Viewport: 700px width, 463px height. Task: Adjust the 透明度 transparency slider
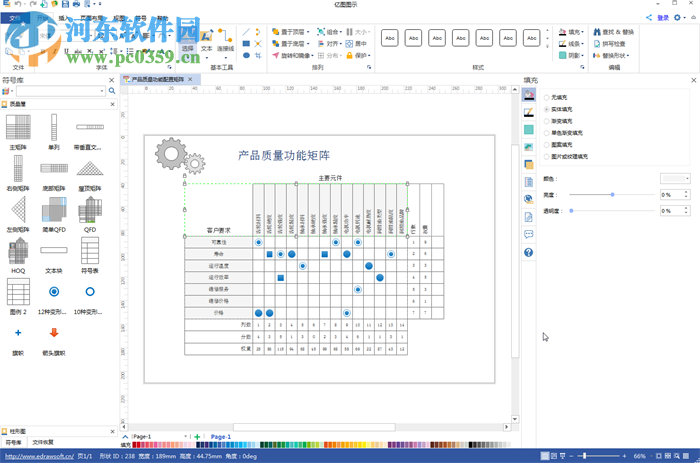pos(612,211)
